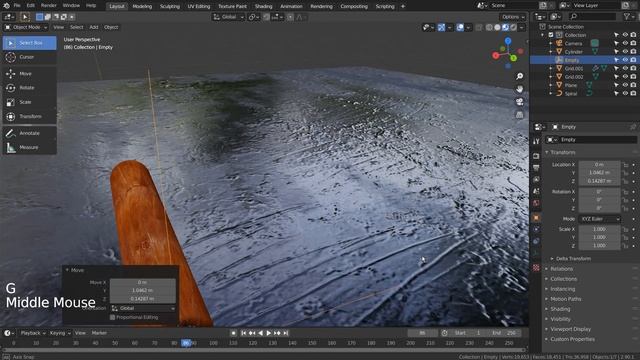
Task: Open the rotation Mode XYZ Euler dropdown
Action: click(x=600, y=219)
